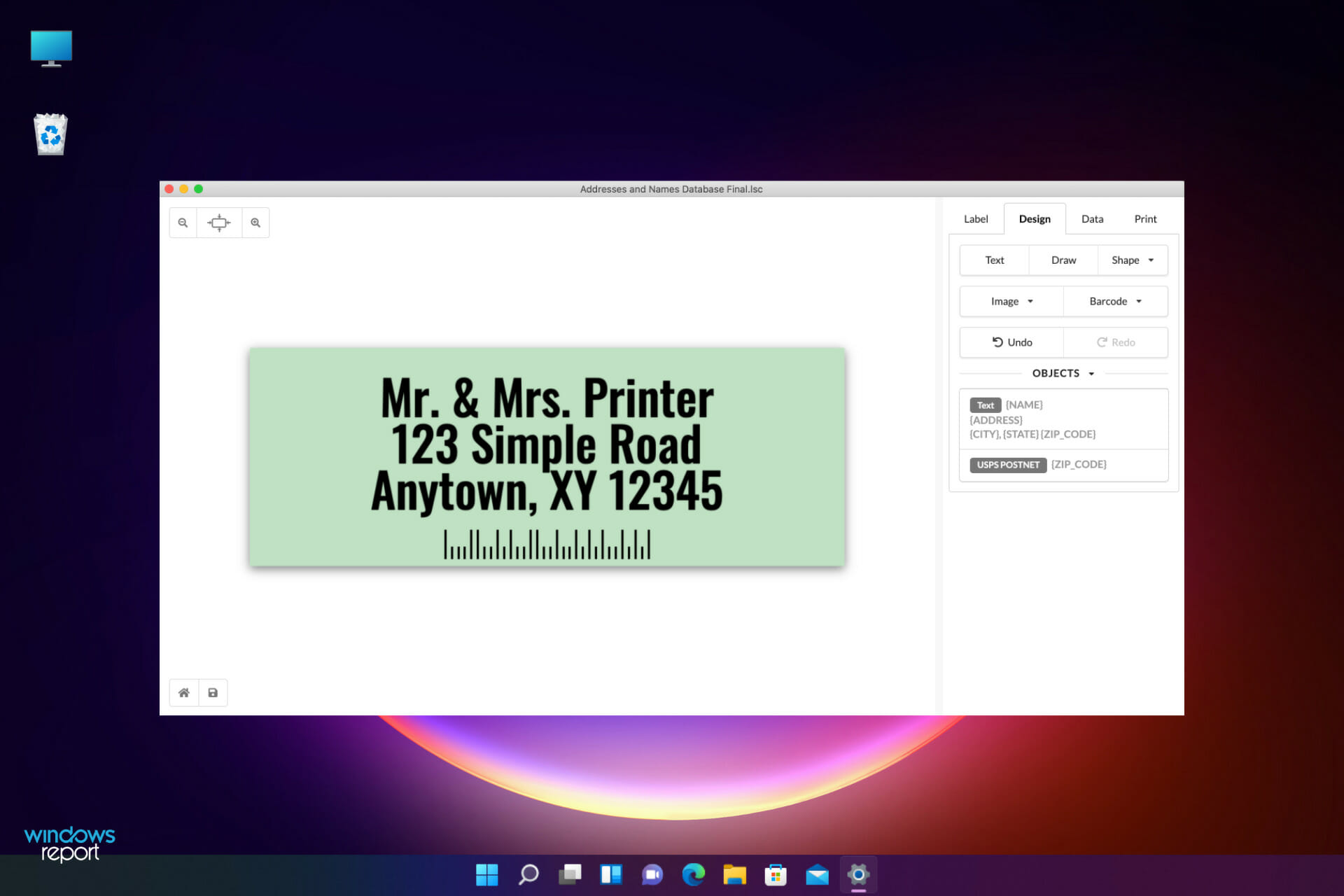Switch to the Label tab
The height and width of the screenshot is (896, 1344).
click(976, 218)
